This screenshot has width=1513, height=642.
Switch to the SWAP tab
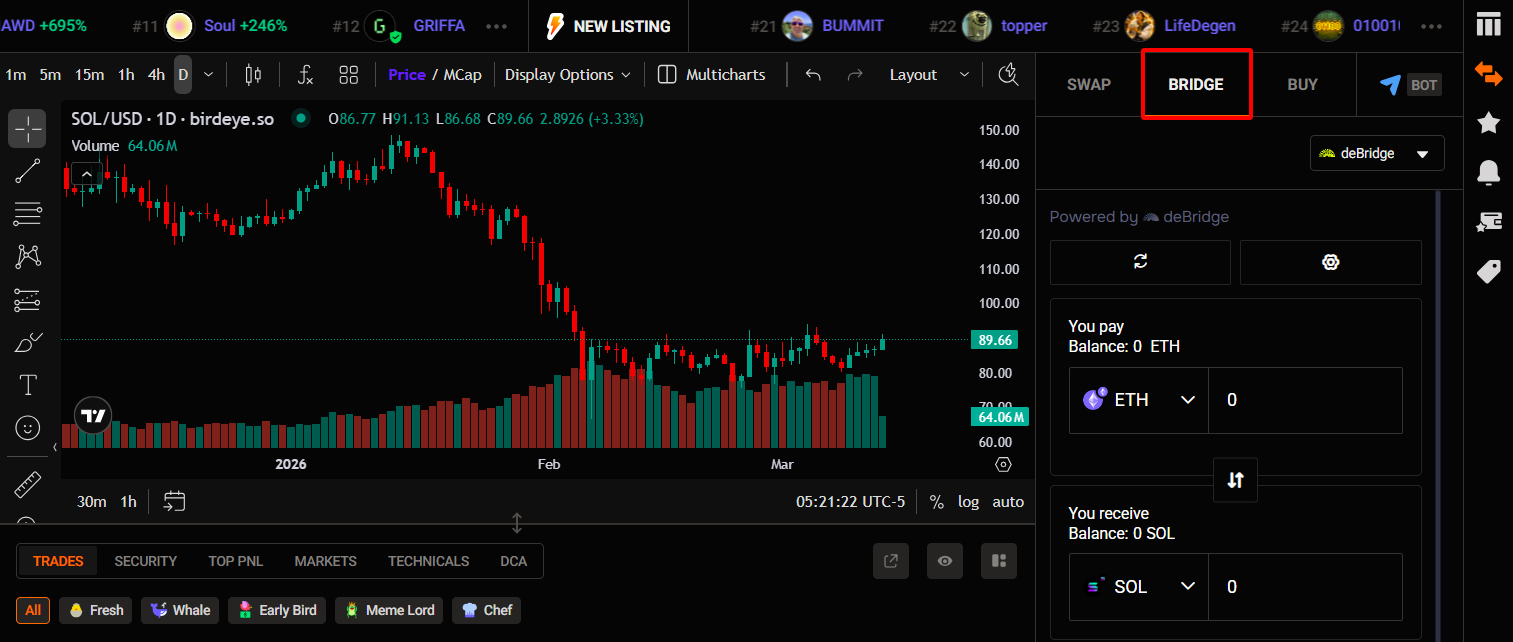(1089, 85)
